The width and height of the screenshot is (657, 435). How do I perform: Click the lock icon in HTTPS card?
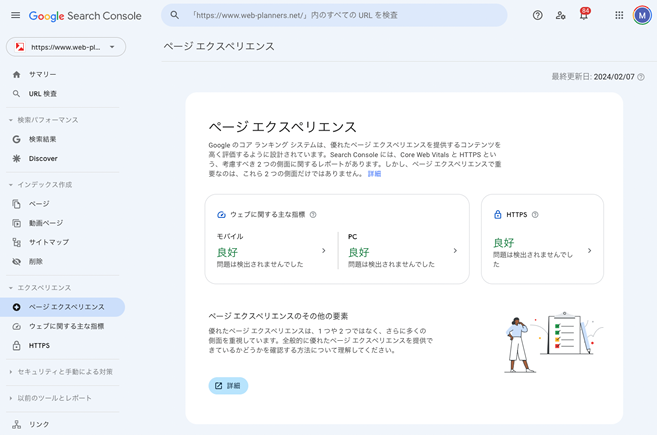coord(498,215)
